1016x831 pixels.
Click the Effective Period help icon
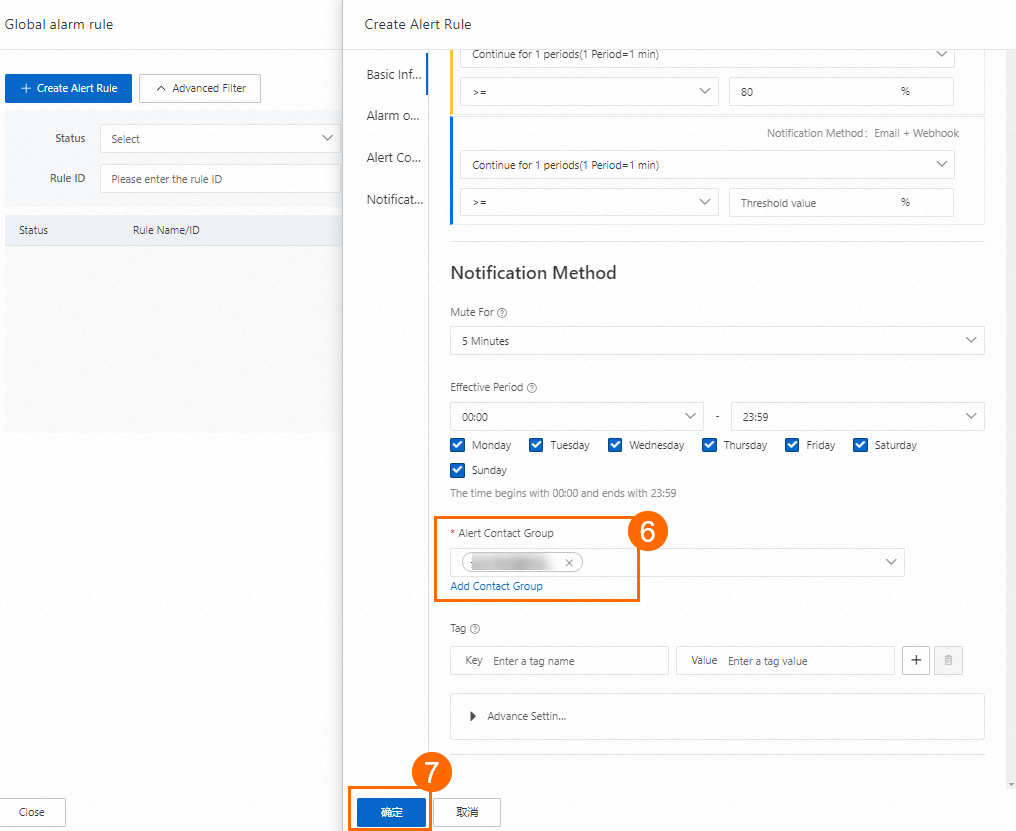[x=532, y=388]
